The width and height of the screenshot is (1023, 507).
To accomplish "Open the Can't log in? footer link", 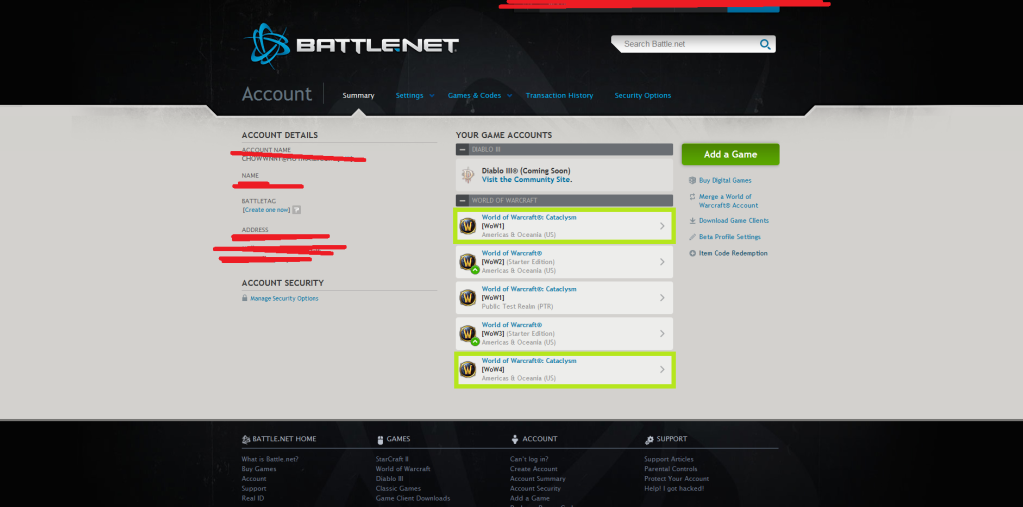I will coord(529,459).
